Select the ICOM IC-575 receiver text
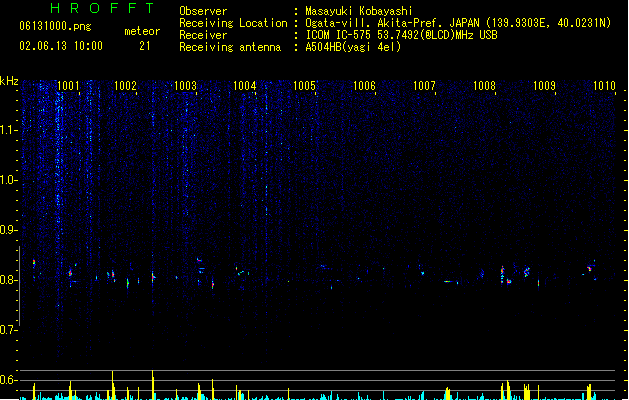The image size is (629, 400). click(401, 35)
